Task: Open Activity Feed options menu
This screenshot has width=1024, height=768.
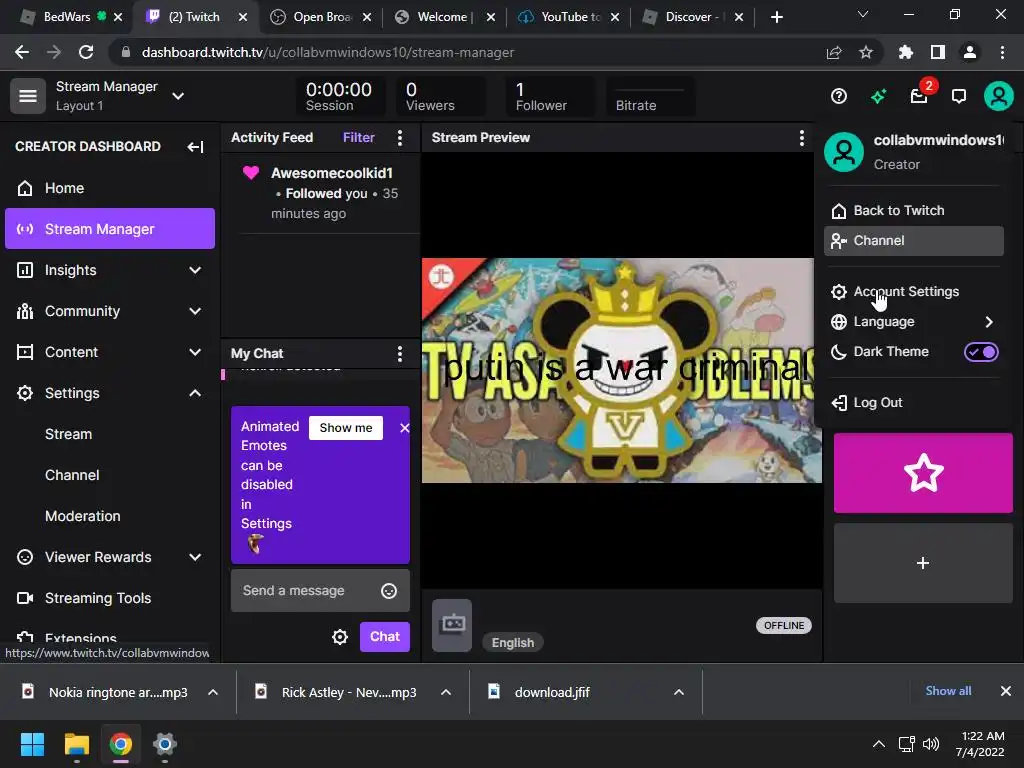Action: tap(400, 137)
